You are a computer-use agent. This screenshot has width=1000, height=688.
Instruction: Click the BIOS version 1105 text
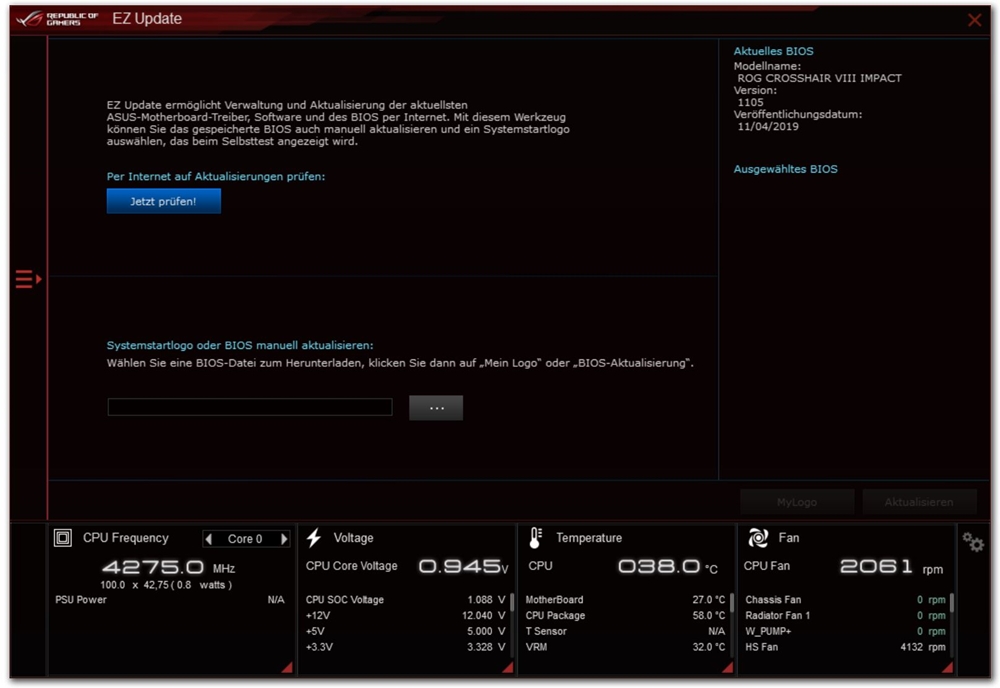click(x=750, y=102)
